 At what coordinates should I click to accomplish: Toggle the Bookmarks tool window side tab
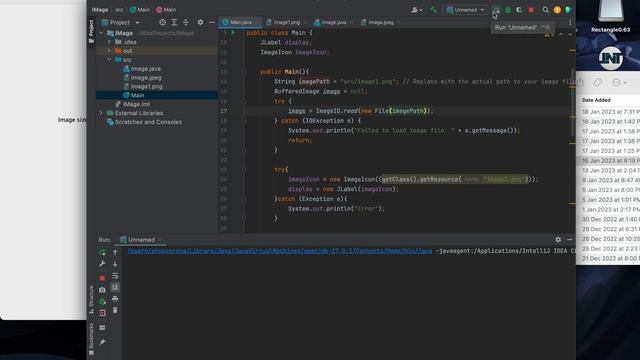[91, 339]
